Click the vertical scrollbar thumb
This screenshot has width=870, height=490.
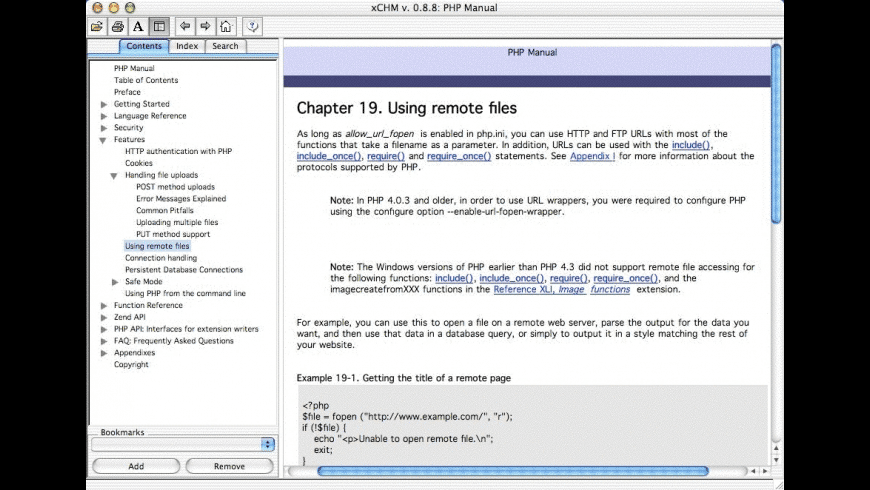[776, 133]
